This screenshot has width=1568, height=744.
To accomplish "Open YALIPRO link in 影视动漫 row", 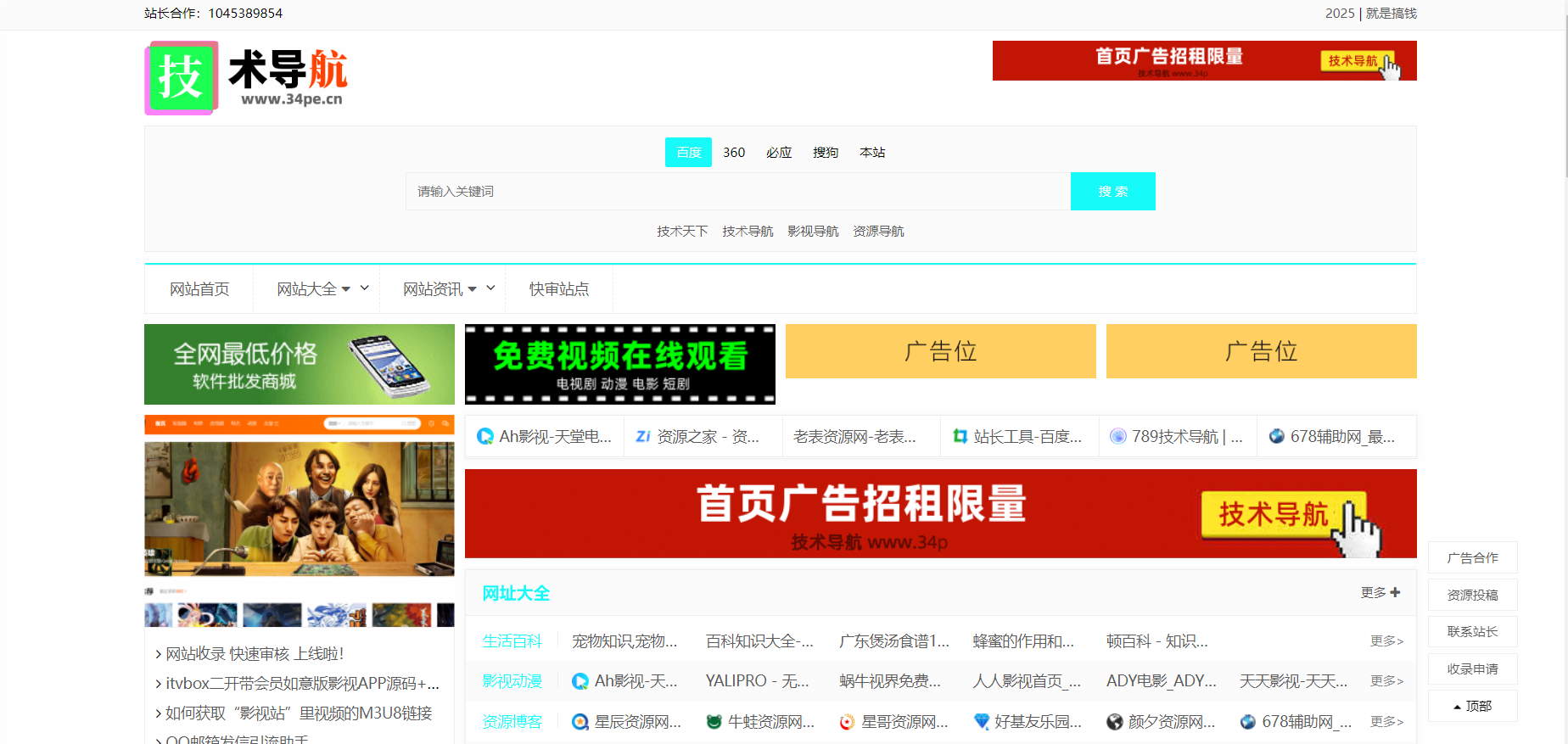I will tap(758, 681).
